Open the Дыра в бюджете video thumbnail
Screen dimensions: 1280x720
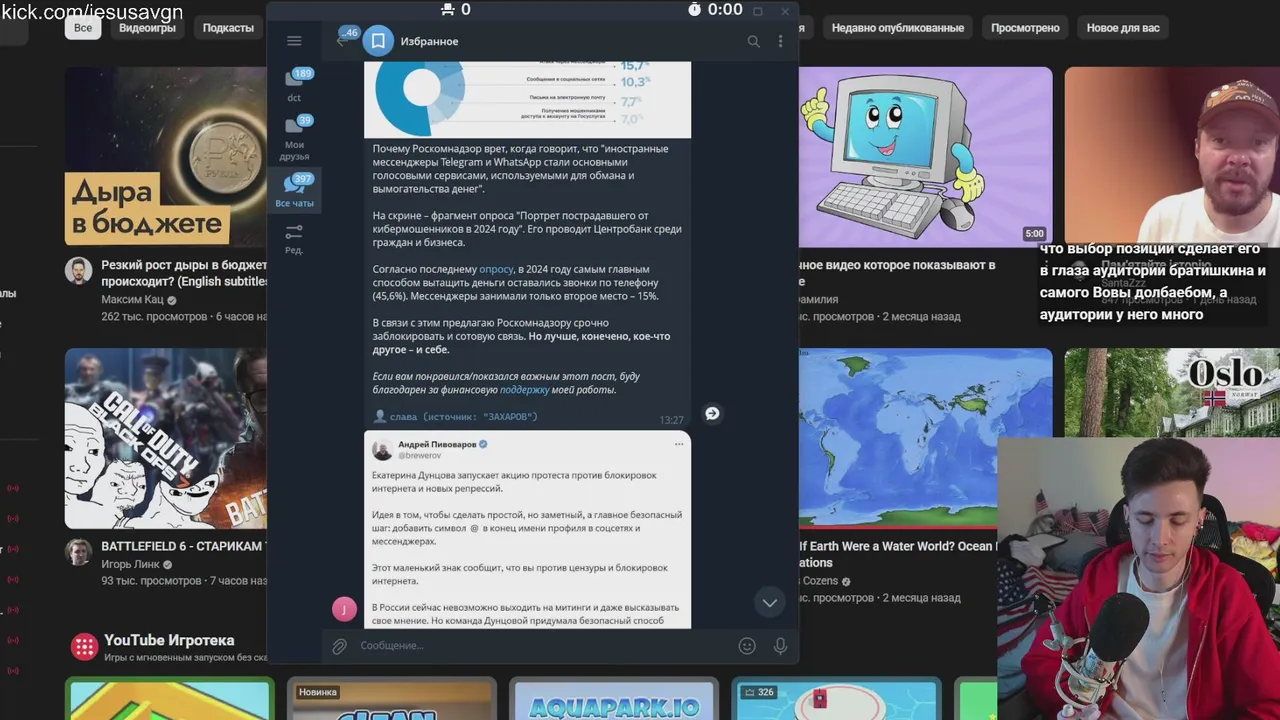pos(166,156)
